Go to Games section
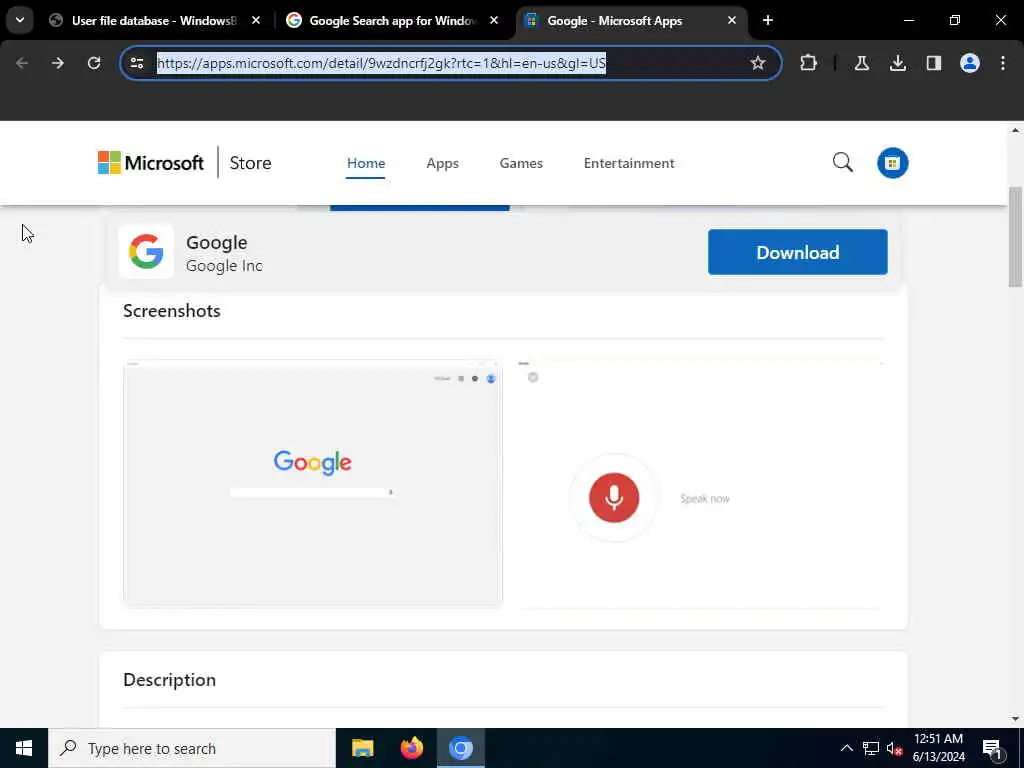This screenshot has height=768, width=1024. pos(521,163)
